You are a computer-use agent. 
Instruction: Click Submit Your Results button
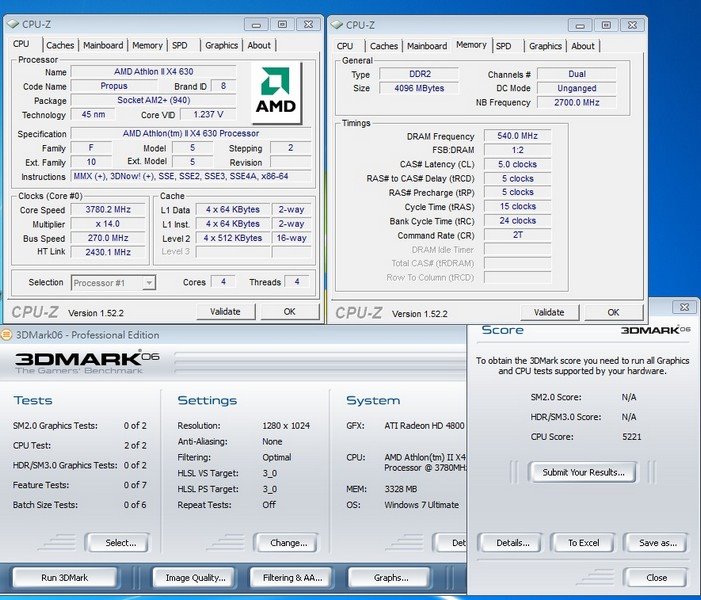[583, 472]
